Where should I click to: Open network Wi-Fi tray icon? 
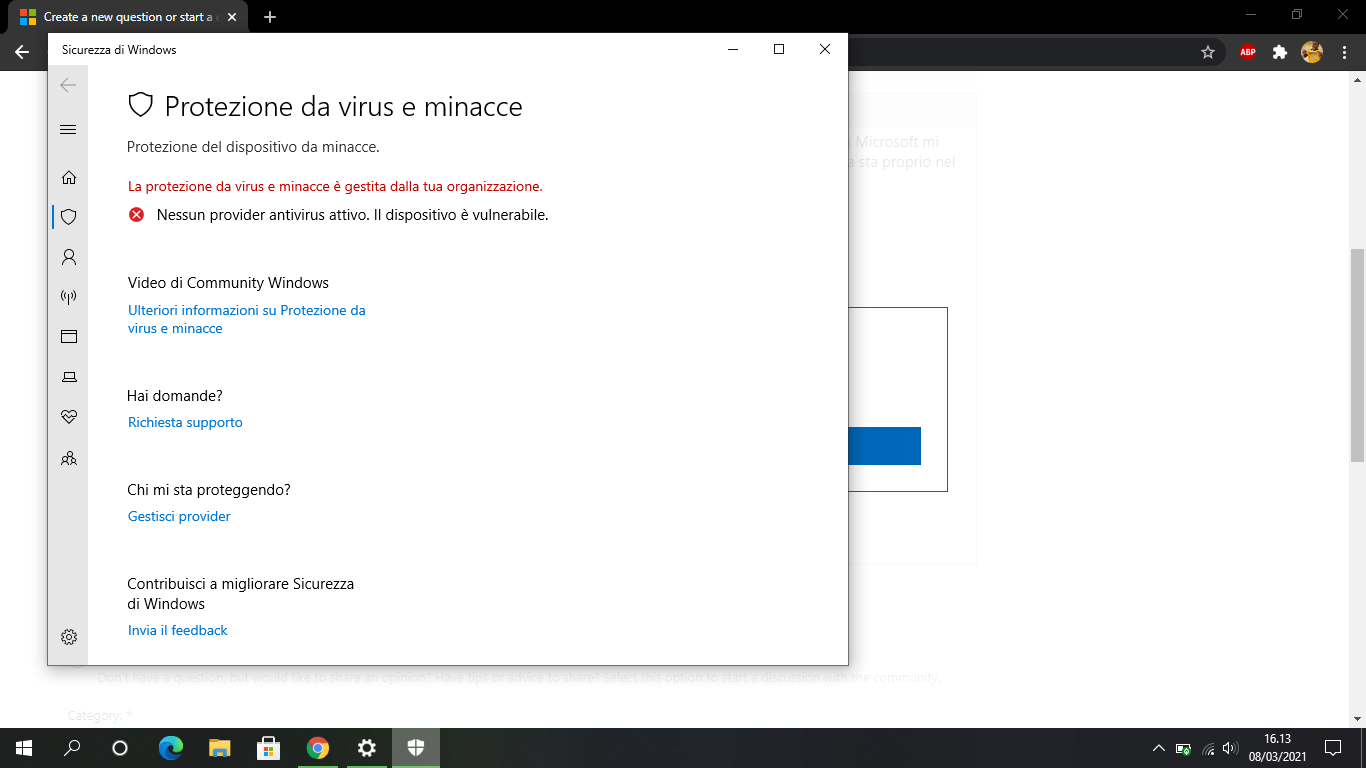[x=1208, y=748]
